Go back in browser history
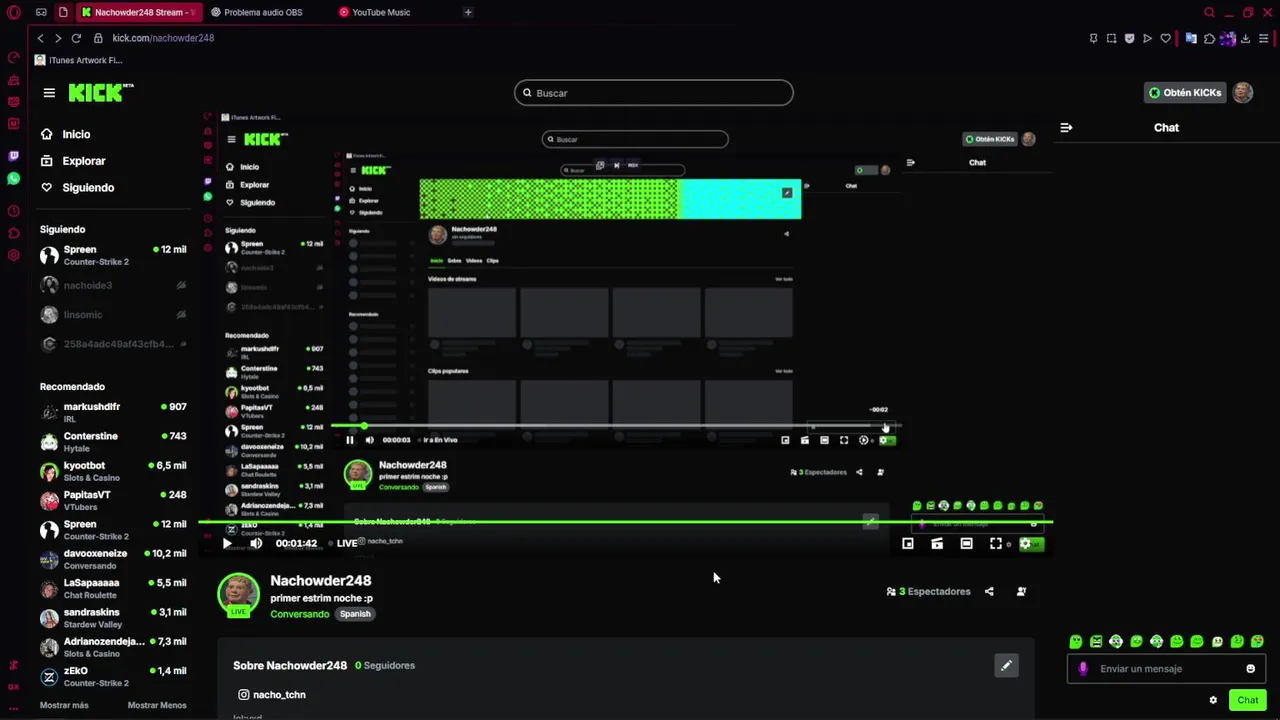Image resolution: width=1280 pixels, height=720 pixels. click(x=40, y=38)
